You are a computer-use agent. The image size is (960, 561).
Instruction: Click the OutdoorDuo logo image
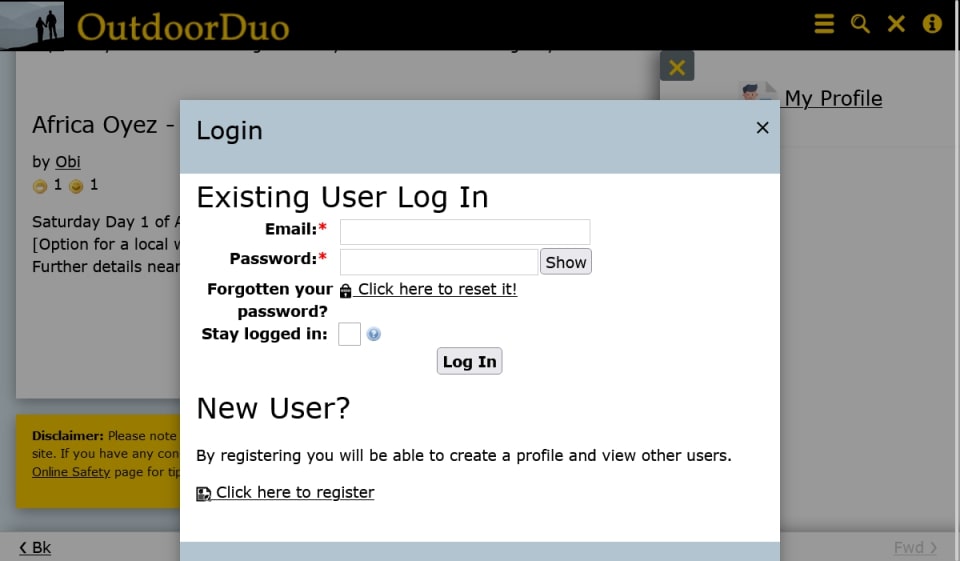tap(32, 25)
